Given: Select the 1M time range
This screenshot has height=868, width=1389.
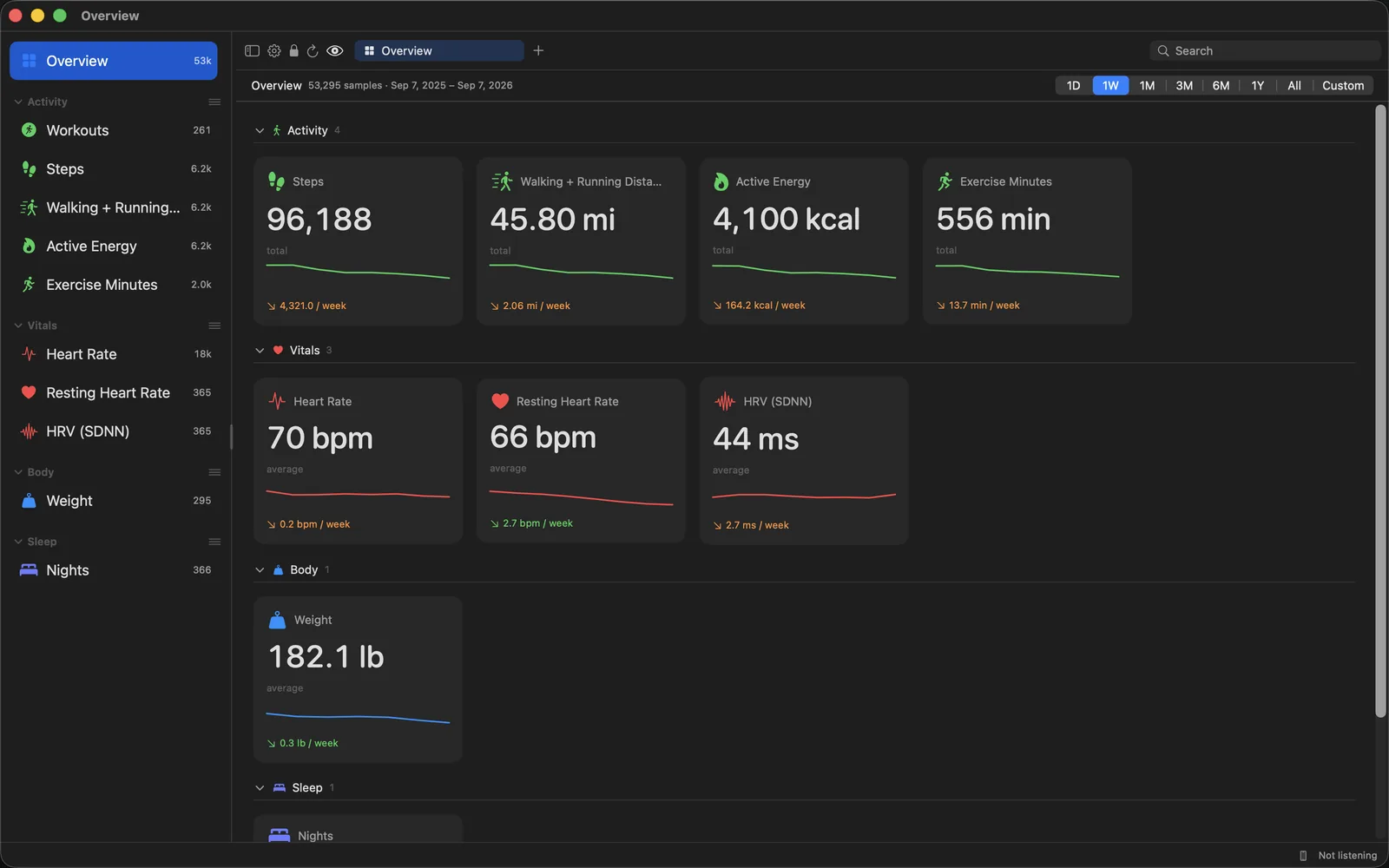Looking at the screenshot, I should pyautogui.click(x=1147, y=85).
